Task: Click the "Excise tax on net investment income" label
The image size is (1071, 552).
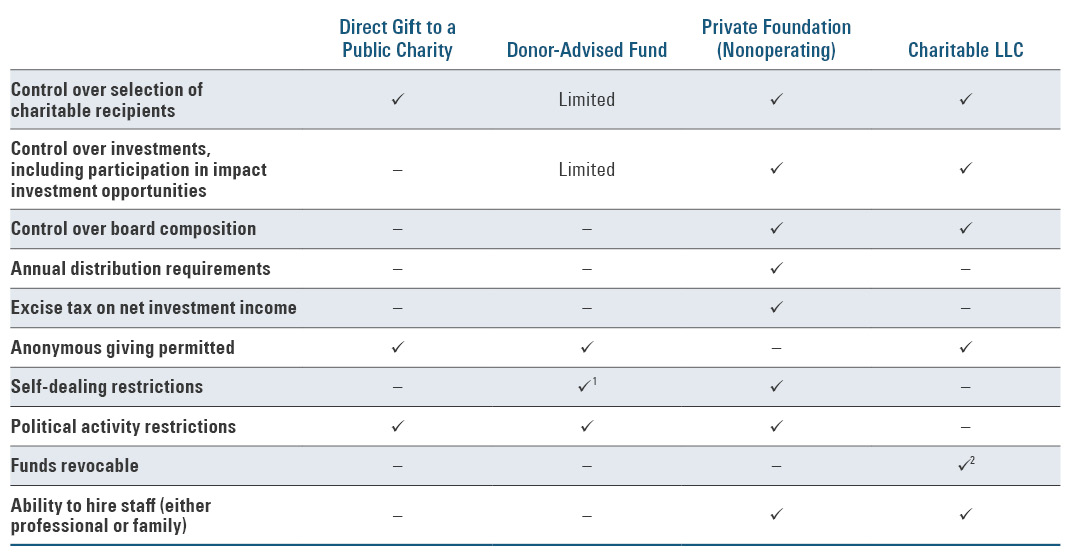Action: point(154,308)
